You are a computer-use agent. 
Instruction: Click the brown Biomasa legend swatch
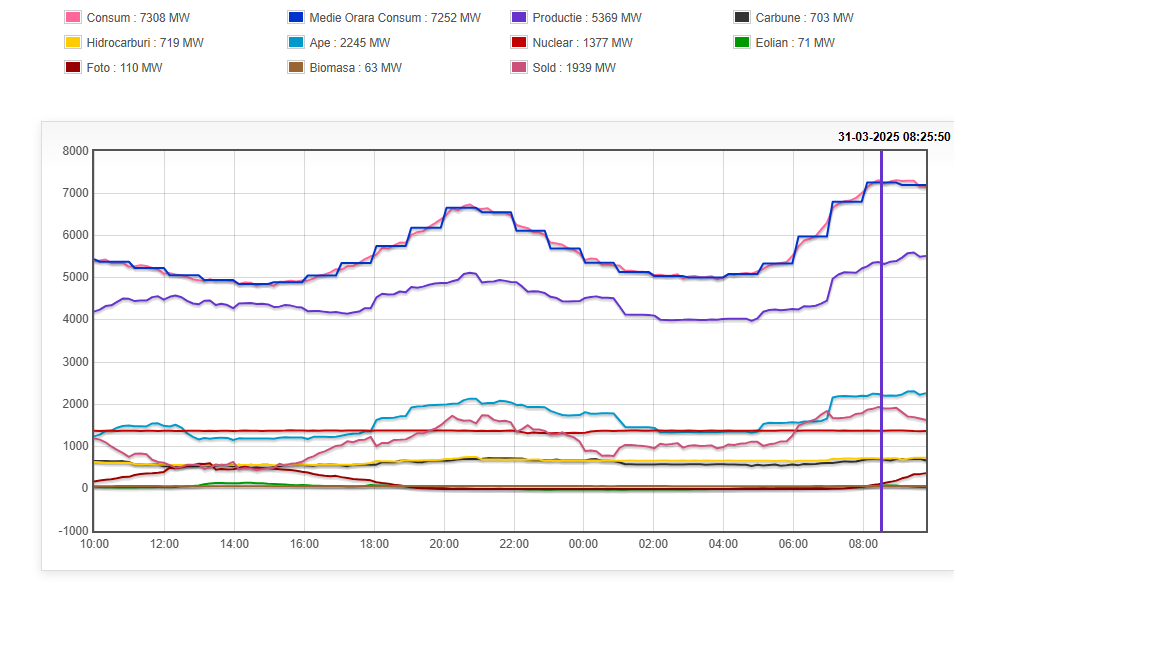pos(295,68)
